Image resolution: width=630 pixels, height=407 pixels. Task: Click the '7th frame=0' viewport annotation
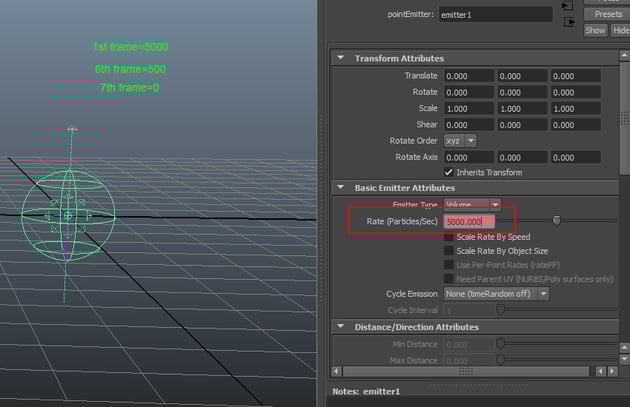pyautogui.click(x=129, y=88)
